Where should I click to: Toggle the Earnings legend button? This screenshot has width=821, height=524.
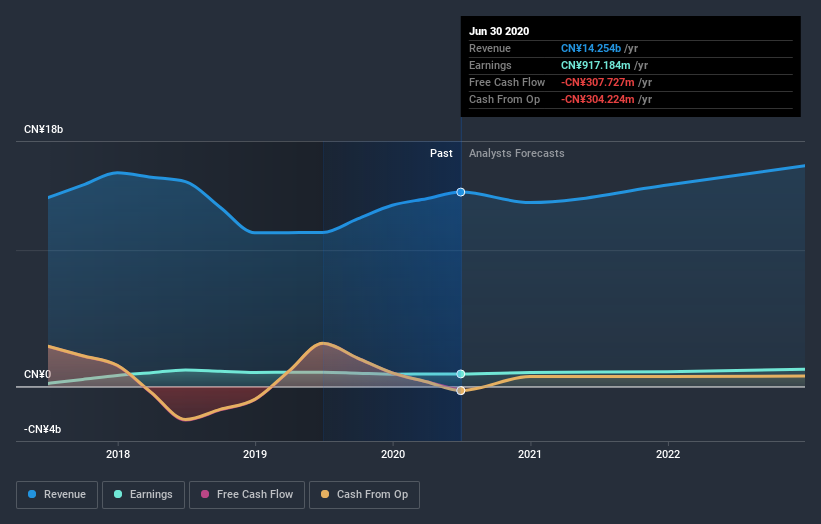[143, 495]
